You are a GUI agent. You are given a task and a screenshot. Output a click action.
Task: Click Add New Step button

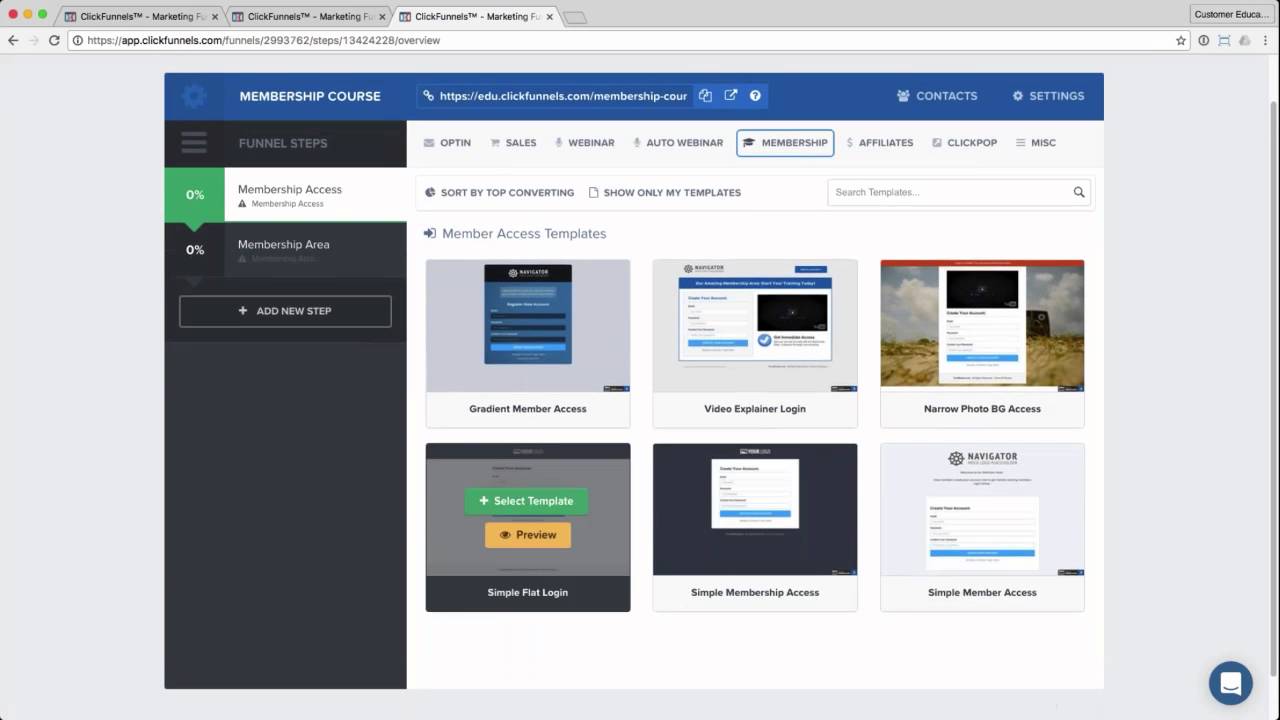click(x=285, y=311)
